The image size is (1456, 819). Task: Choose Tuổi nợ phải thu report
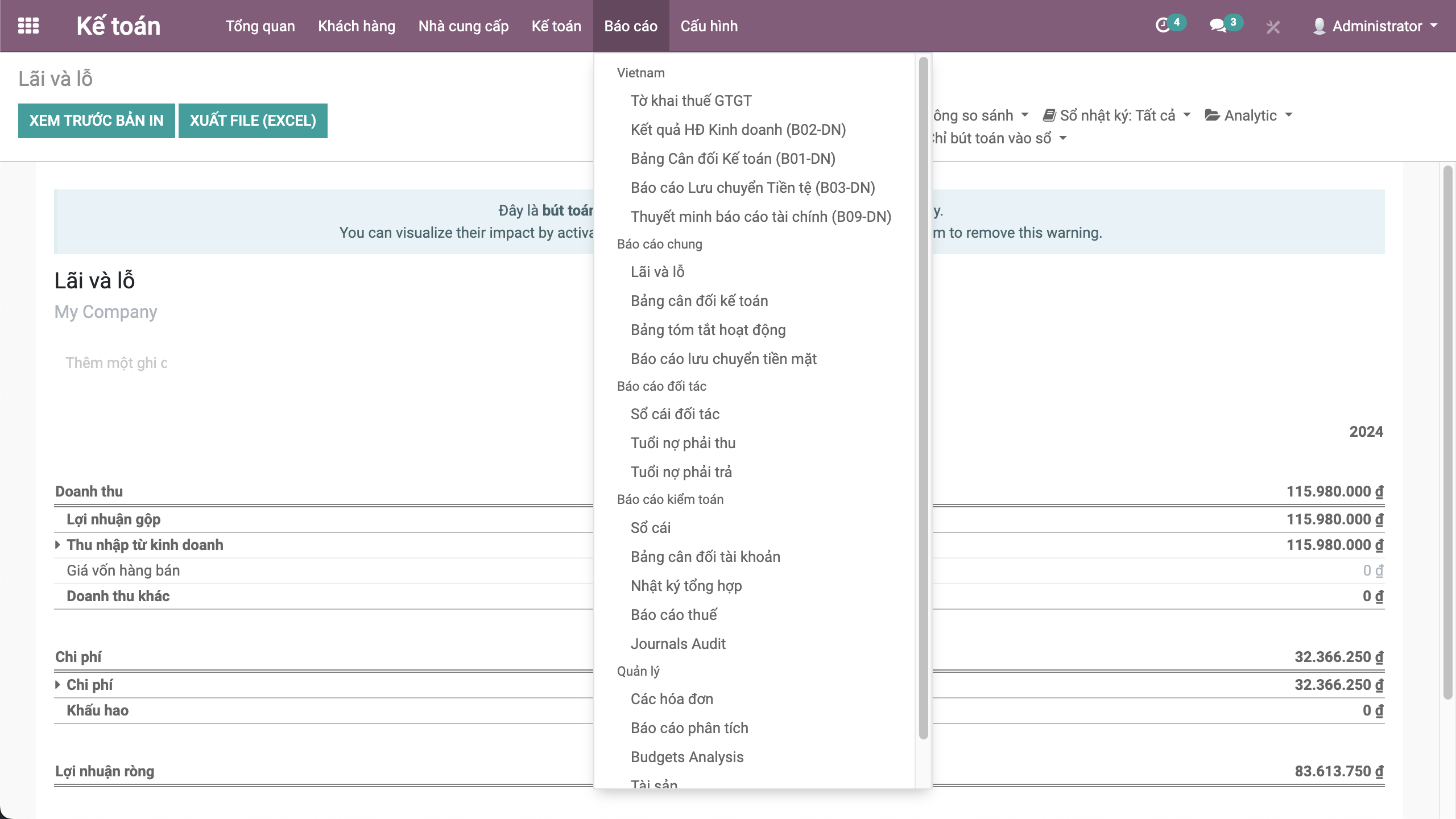click(682, 443)
